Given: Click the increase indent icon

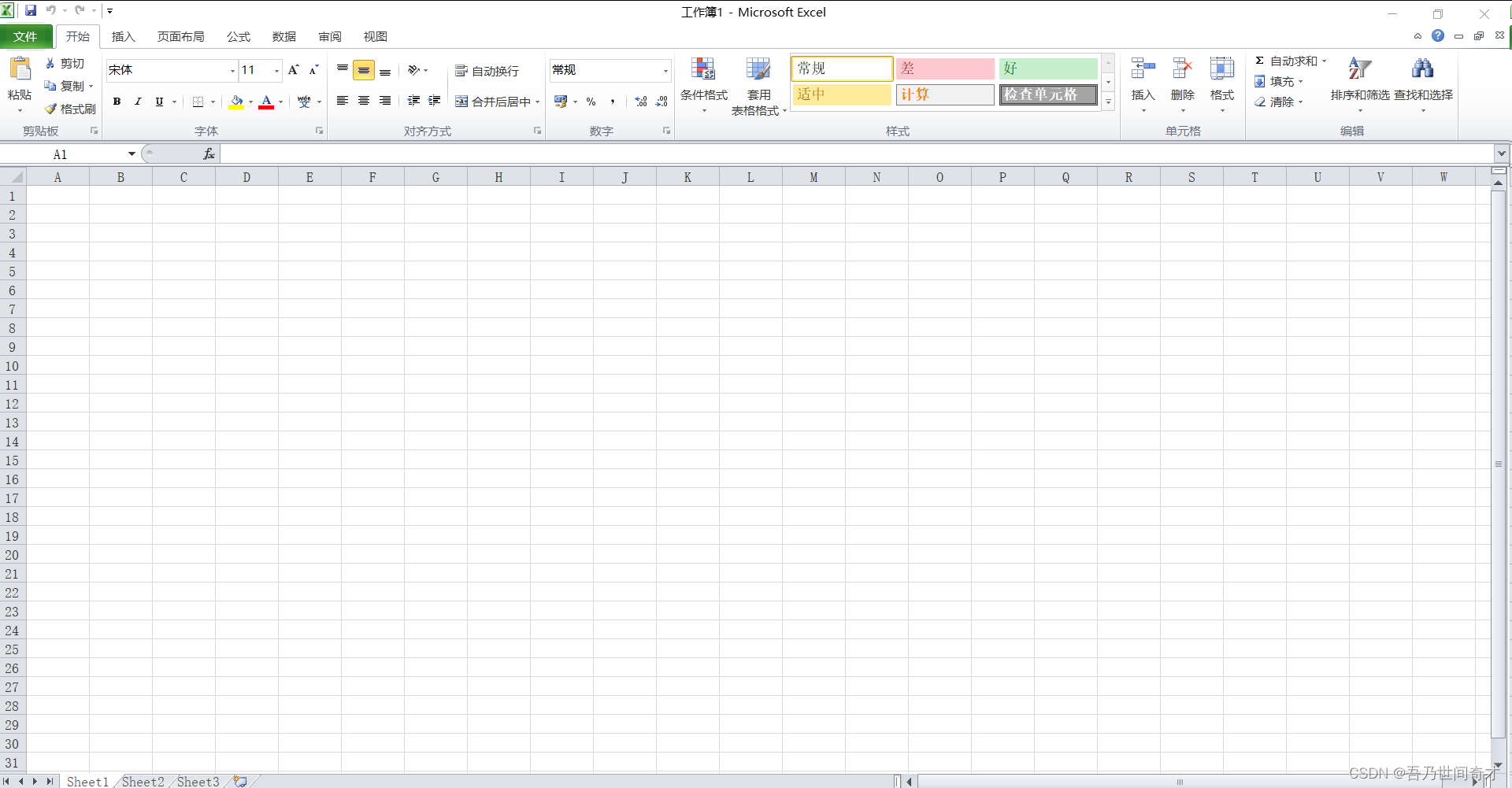Looking at the screenshot, I should pyautogui.click(x=434, y=101).
